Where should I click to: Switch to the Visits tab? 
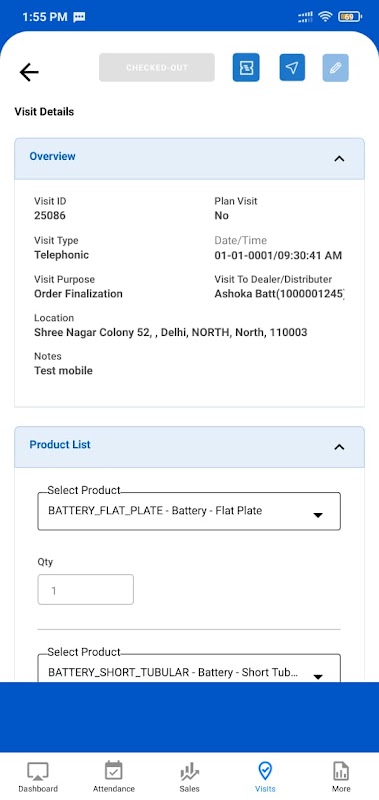265,777
